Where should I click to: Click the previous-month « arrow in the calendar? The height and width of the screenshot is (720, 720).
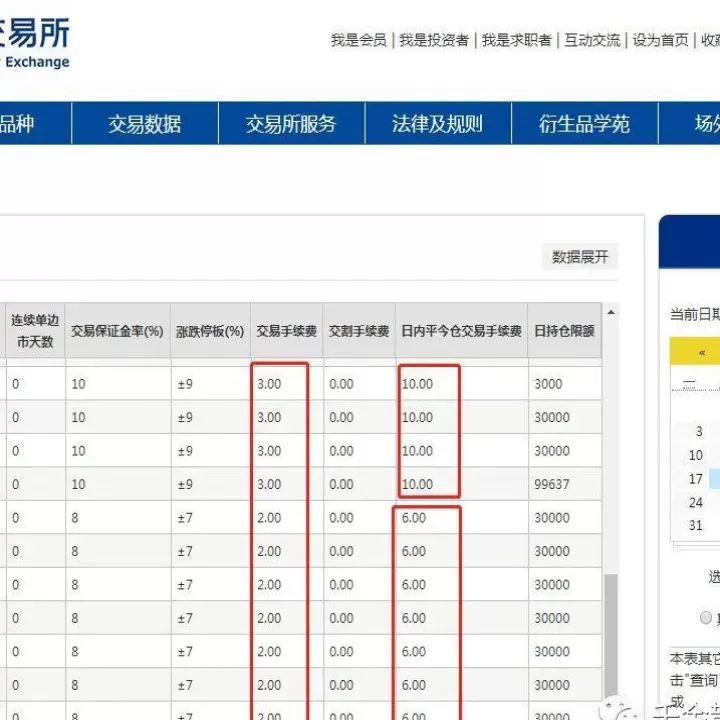click(702, 353)
